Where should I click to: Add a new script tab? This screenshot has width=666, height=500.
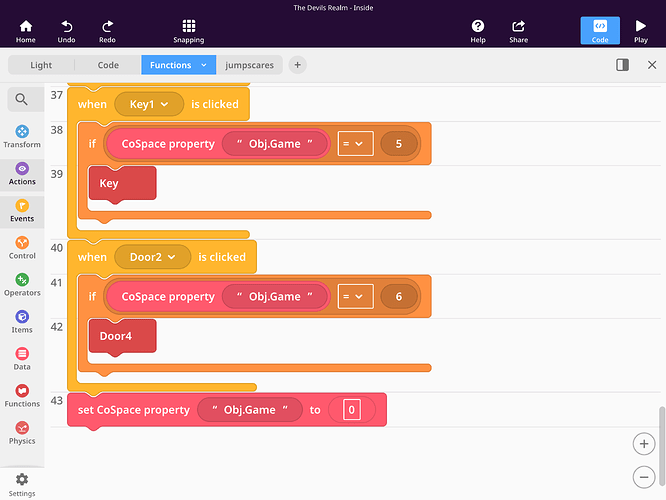click(x=297, y=65)
